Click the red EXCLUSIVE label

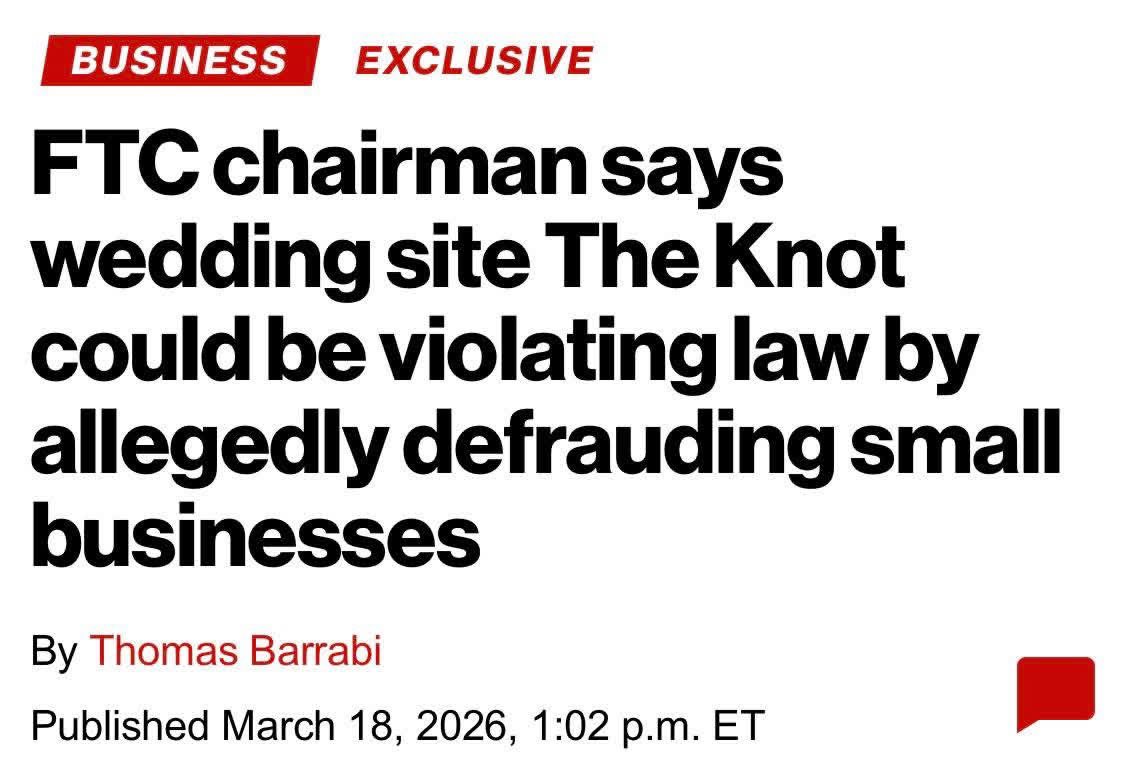click(473, 60)
